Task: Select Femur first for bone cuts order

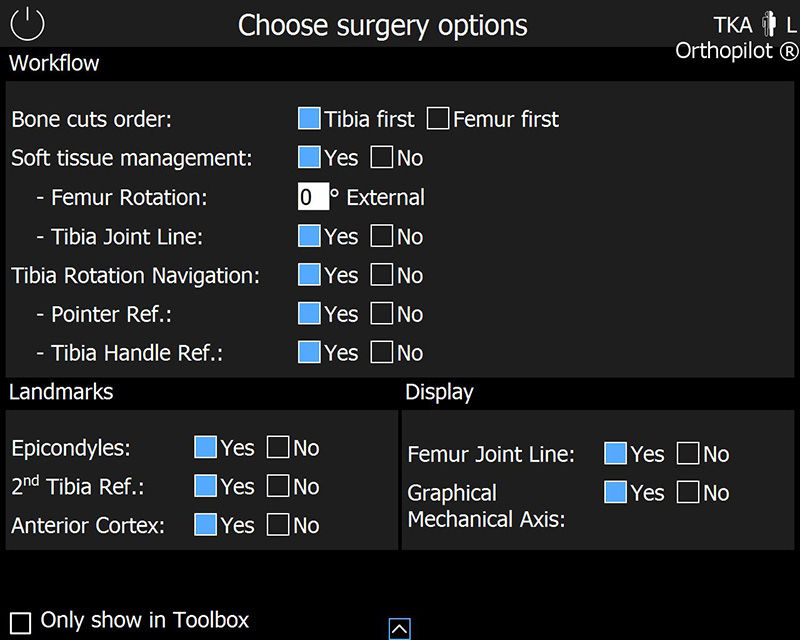Action: 438,118
